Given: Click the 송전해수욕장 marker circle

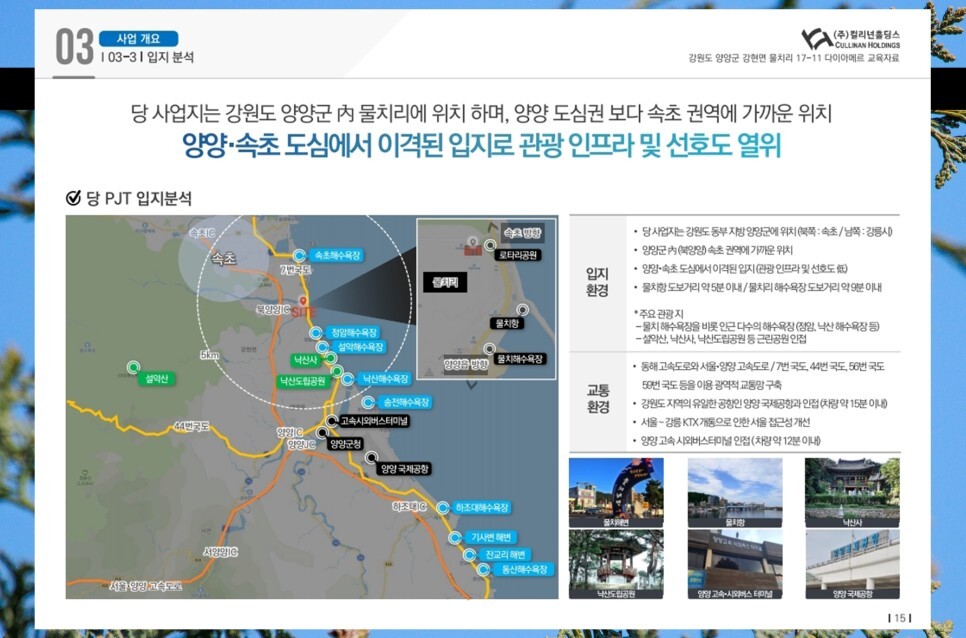Looking at the screenshot, I should click(368, 402).
